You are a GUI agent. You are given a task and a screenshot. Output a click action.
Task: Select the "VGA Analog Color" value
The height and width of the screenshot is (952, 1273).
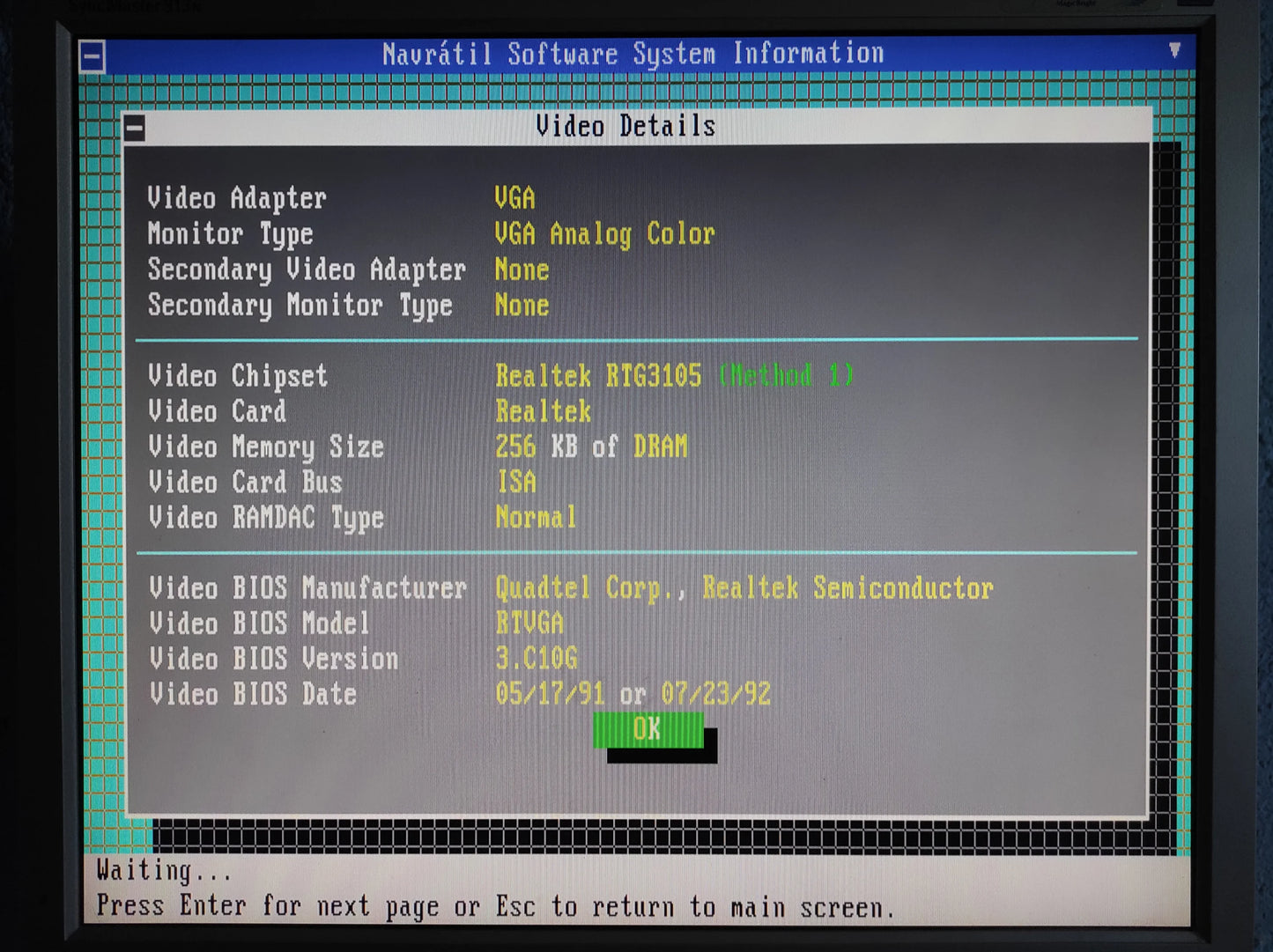coord(604,234)
